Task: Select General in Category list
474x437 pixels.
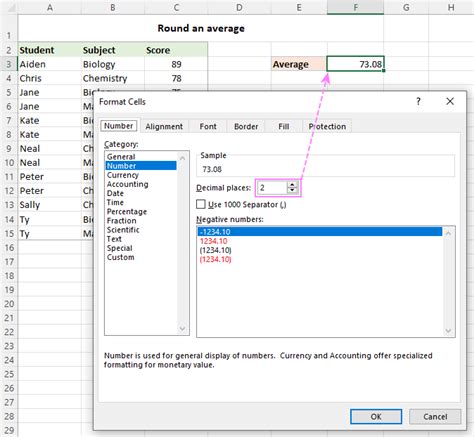Action: (x=141, y=157)
